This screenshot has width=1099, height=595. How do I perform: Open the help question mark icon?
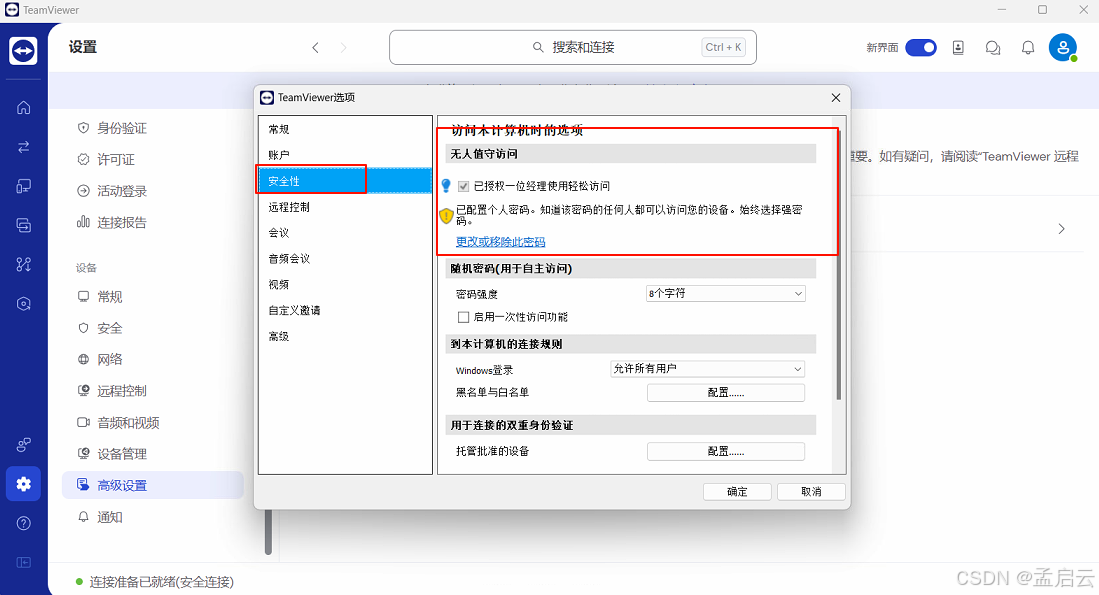click(x=24, y=524)
